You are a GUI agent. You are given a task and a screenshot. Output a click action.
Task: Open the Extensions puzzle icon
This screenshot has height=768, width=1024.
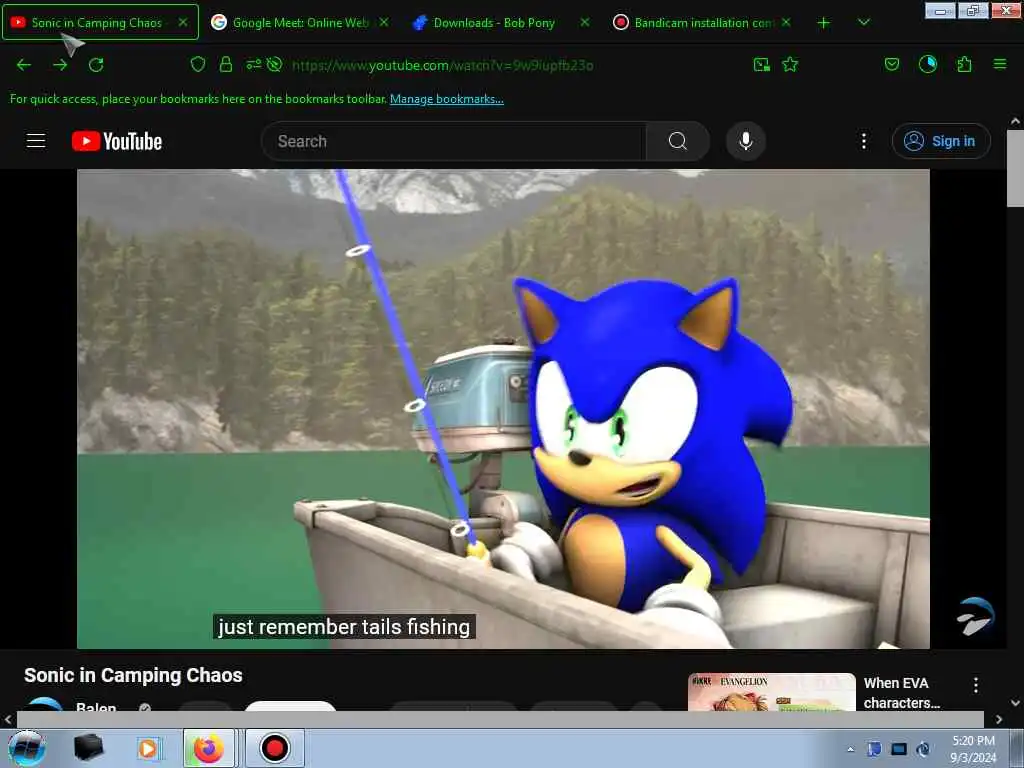tap(964, 64)
